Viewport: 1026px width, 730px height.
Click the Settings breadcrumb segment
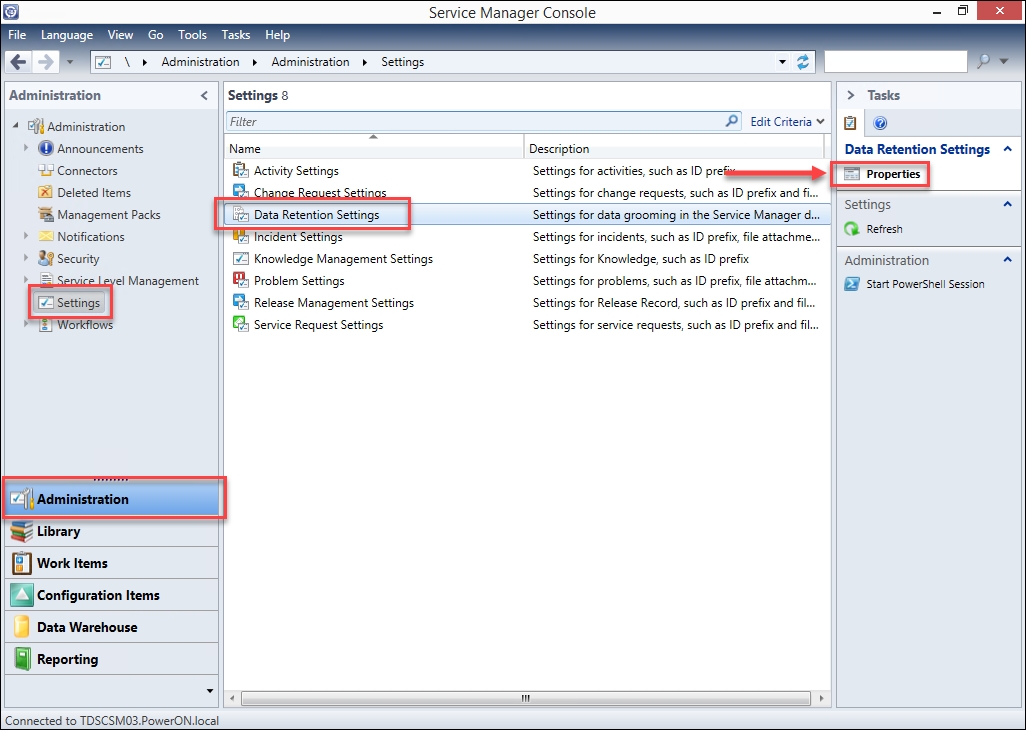[402, 62]
